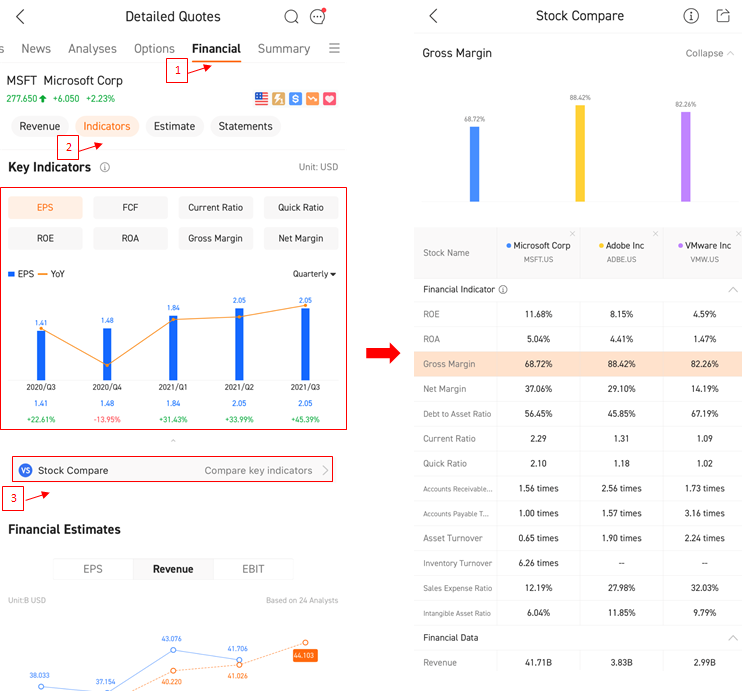Tap the purple VMware gross margin bar
This screenshot has width=742, height=691.
[685, 157]
